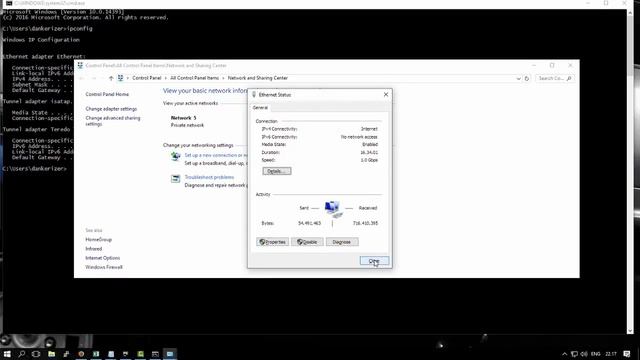Image resolution: width=640 pixels, height=360 pixels.
Task: Open Internet Options under See also
Action: (102, 258)
